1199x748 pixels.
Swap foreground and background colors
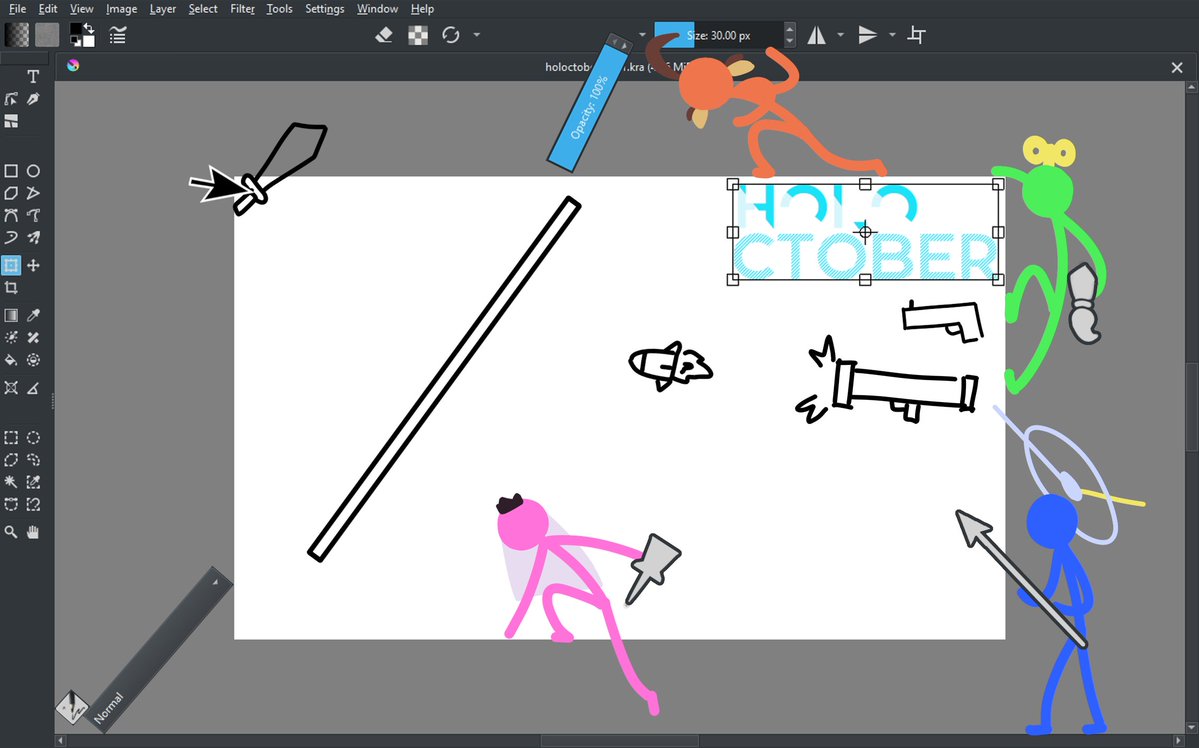coord(89,28)
